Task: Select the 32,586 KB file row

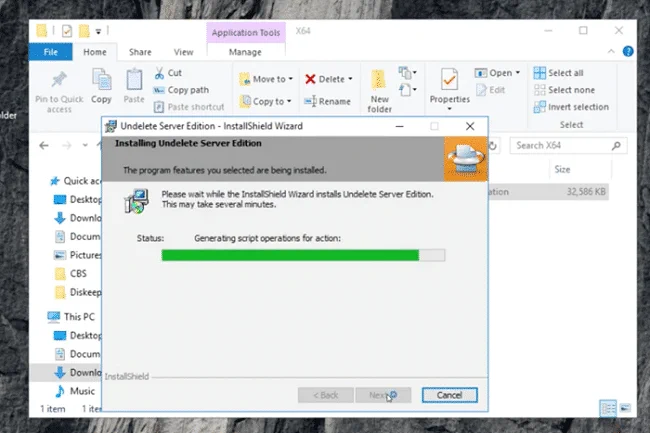Action: (x=548, y=192)
